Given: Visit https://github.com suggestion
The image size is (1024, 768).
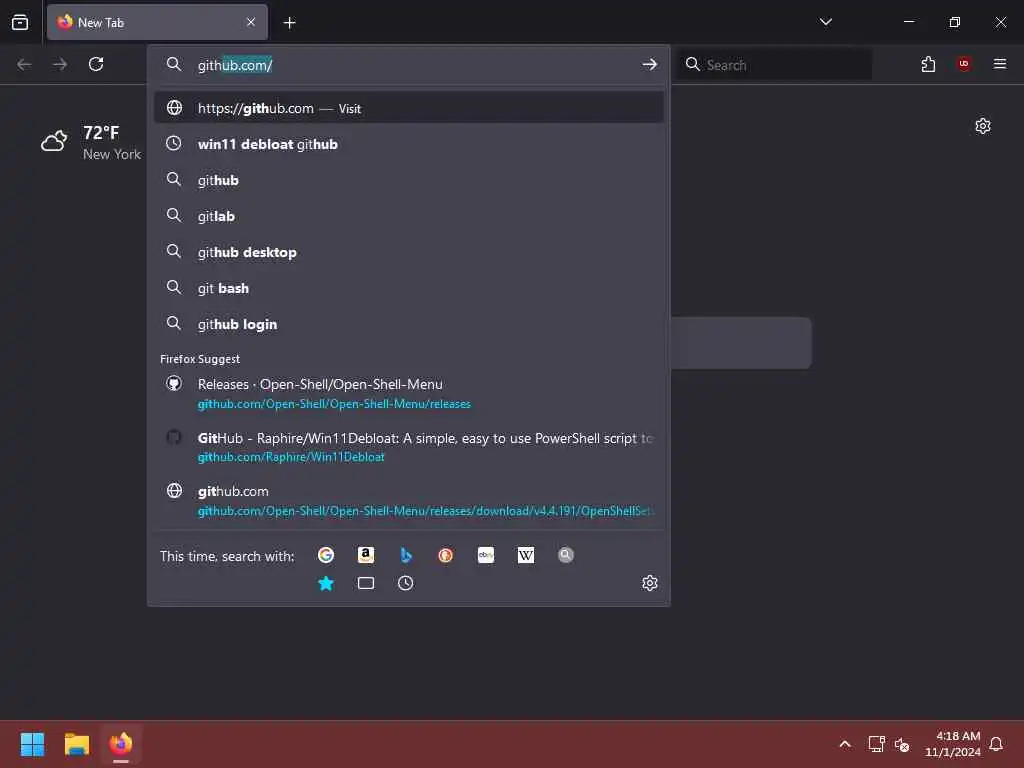Looking at the screenshot, I should coord(408,108).
